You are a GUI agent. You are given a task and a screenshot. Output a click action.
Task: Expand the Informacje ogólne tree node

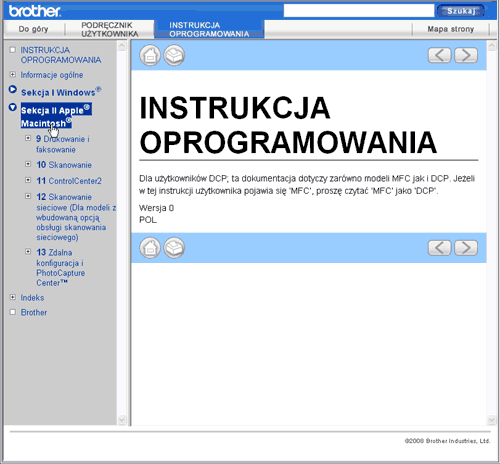[x=13, y=74]
